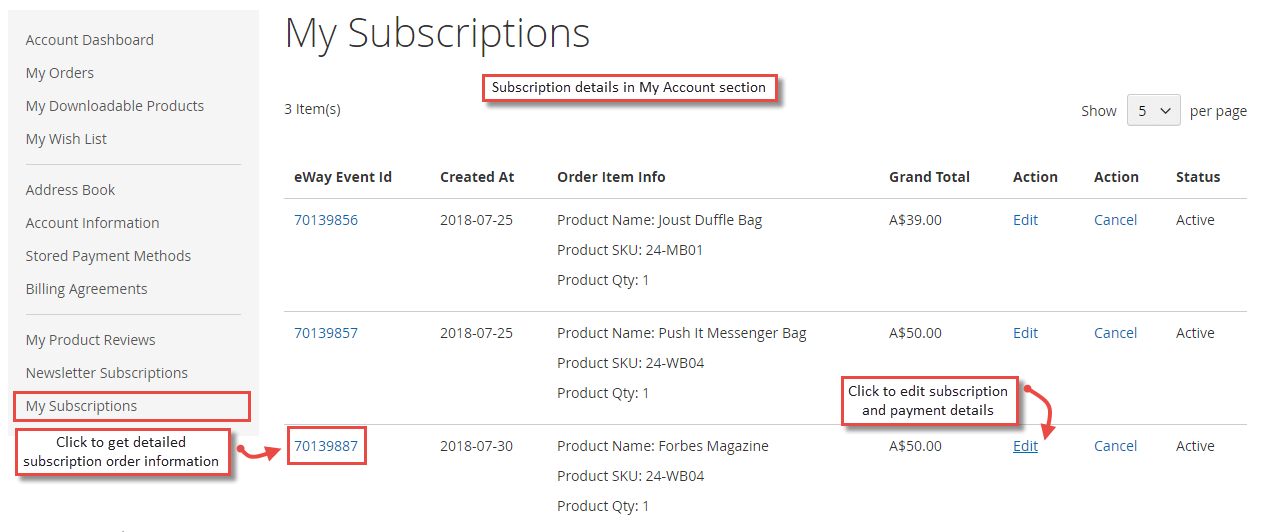1261x532 pixels.
Task: Open My Downloadable Products page
Action: pos(115,106)
